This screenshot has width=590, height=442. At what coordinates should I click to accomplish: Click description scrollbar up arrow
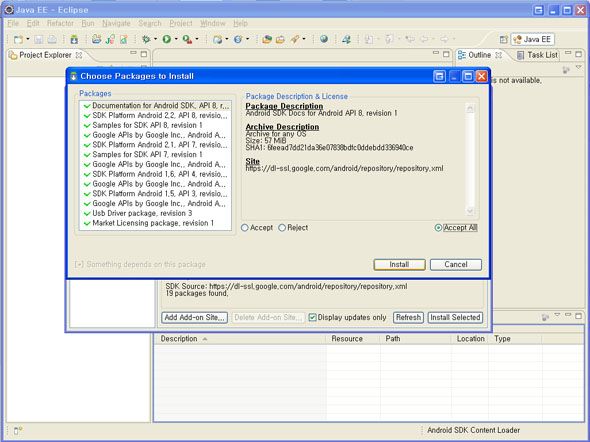[x=470, y=109]
